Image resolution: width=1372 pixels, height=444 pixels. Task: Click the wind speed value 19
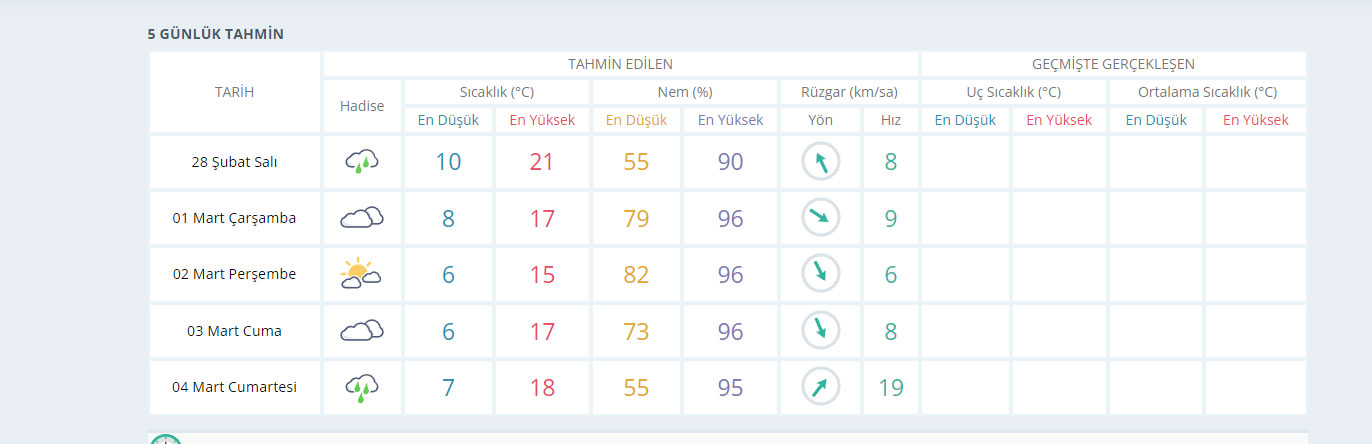[x=890, y=387]
